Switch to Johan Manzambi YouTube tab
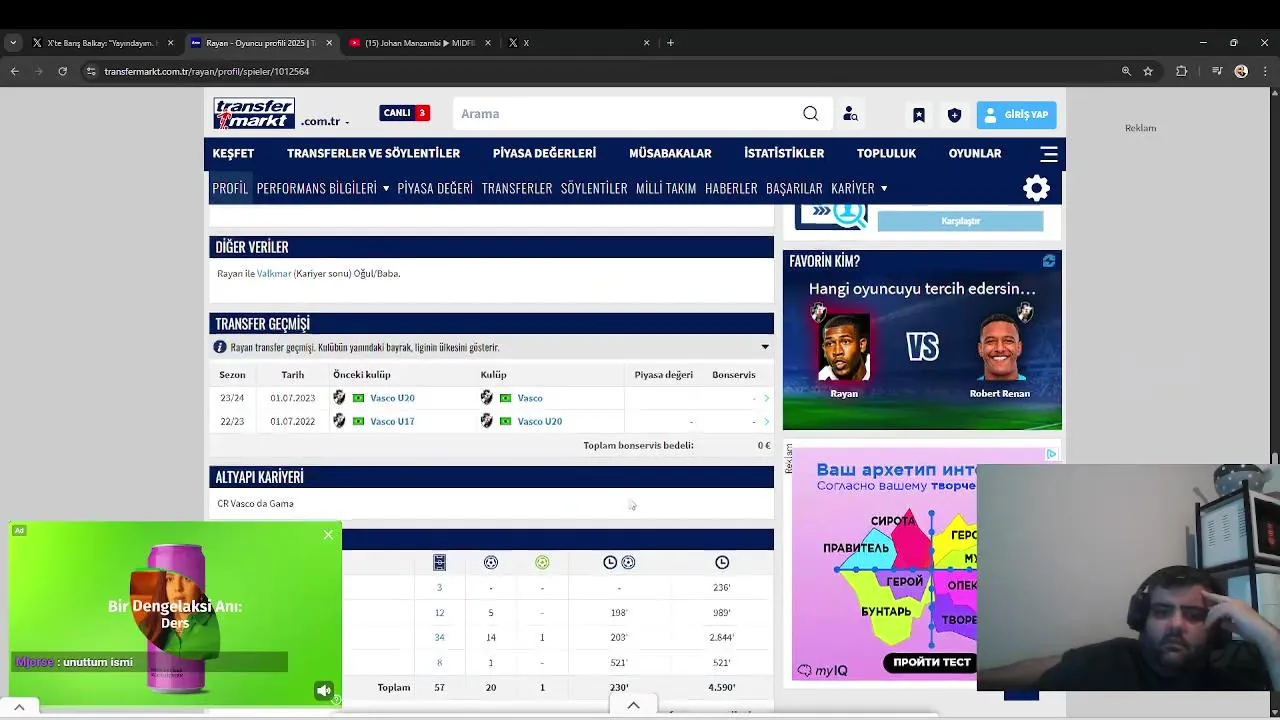The image size is (1280, 720). pyautogui.click(x=420, y=43)
